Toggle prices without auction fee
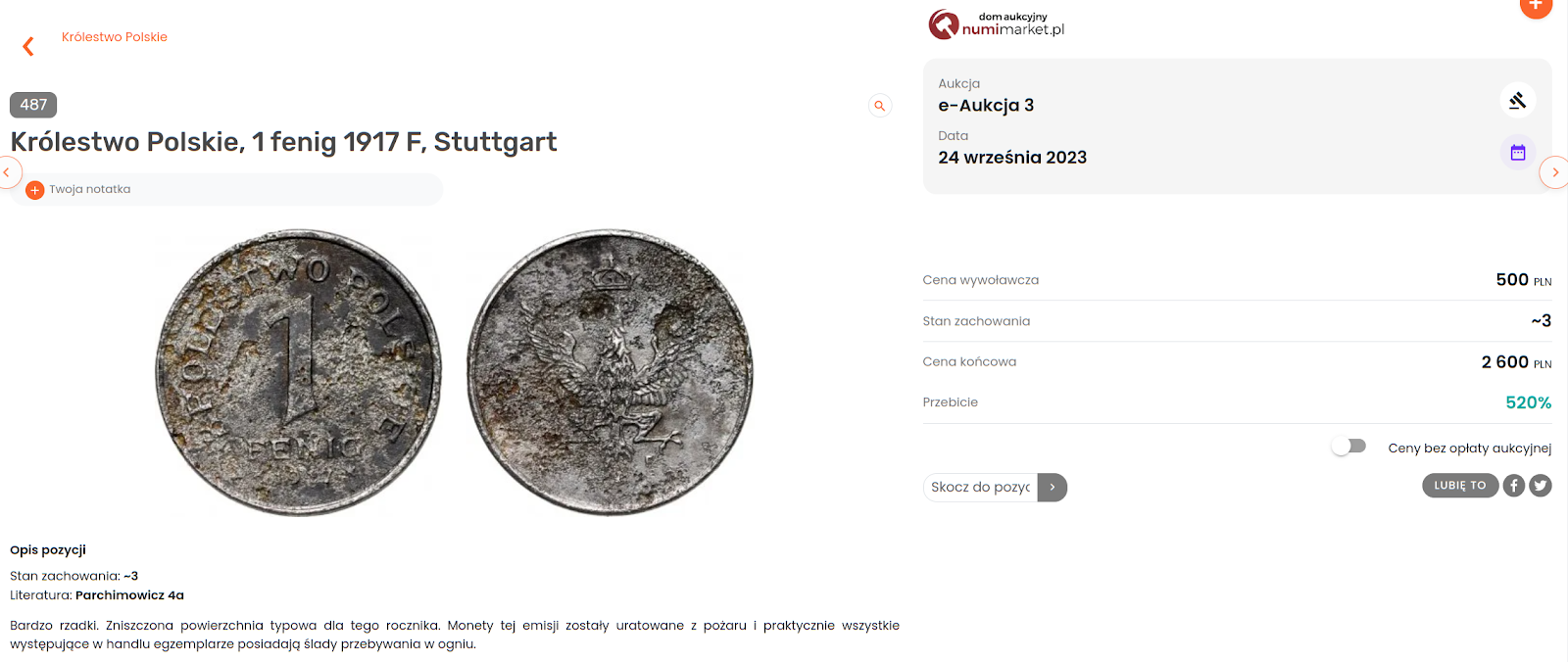 [x=1349, y=447]
